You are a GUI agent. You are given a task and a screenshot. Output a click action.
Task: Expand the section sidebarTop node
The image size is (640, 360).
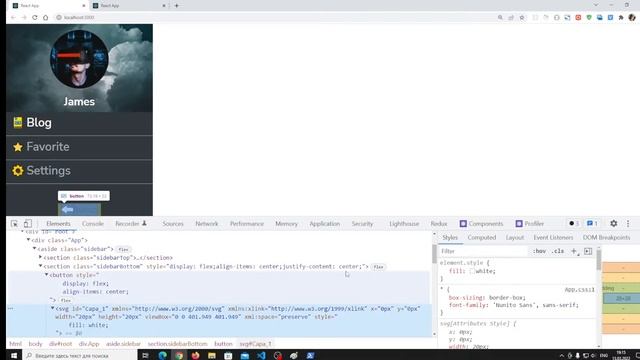click(40, 258)
